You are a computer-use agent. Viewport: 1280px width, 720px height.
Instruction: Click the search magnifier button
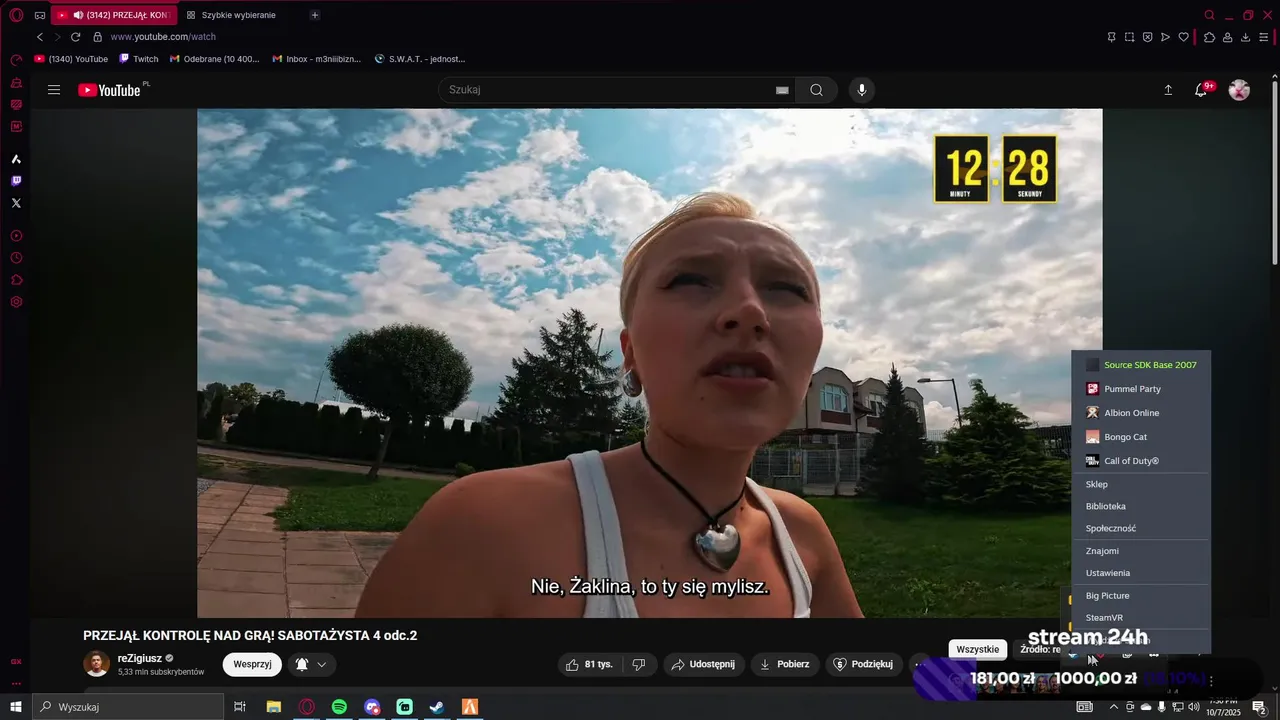click(x=817, y=90)
